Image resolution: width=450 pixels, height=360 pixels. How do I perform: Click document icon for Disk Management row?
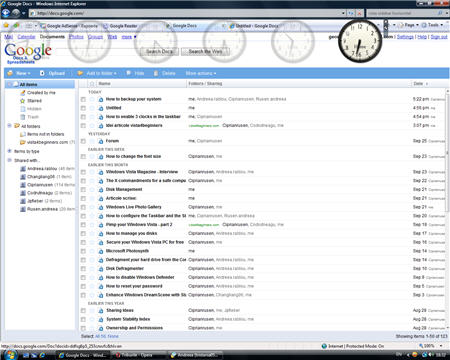[x=100, y=189]
